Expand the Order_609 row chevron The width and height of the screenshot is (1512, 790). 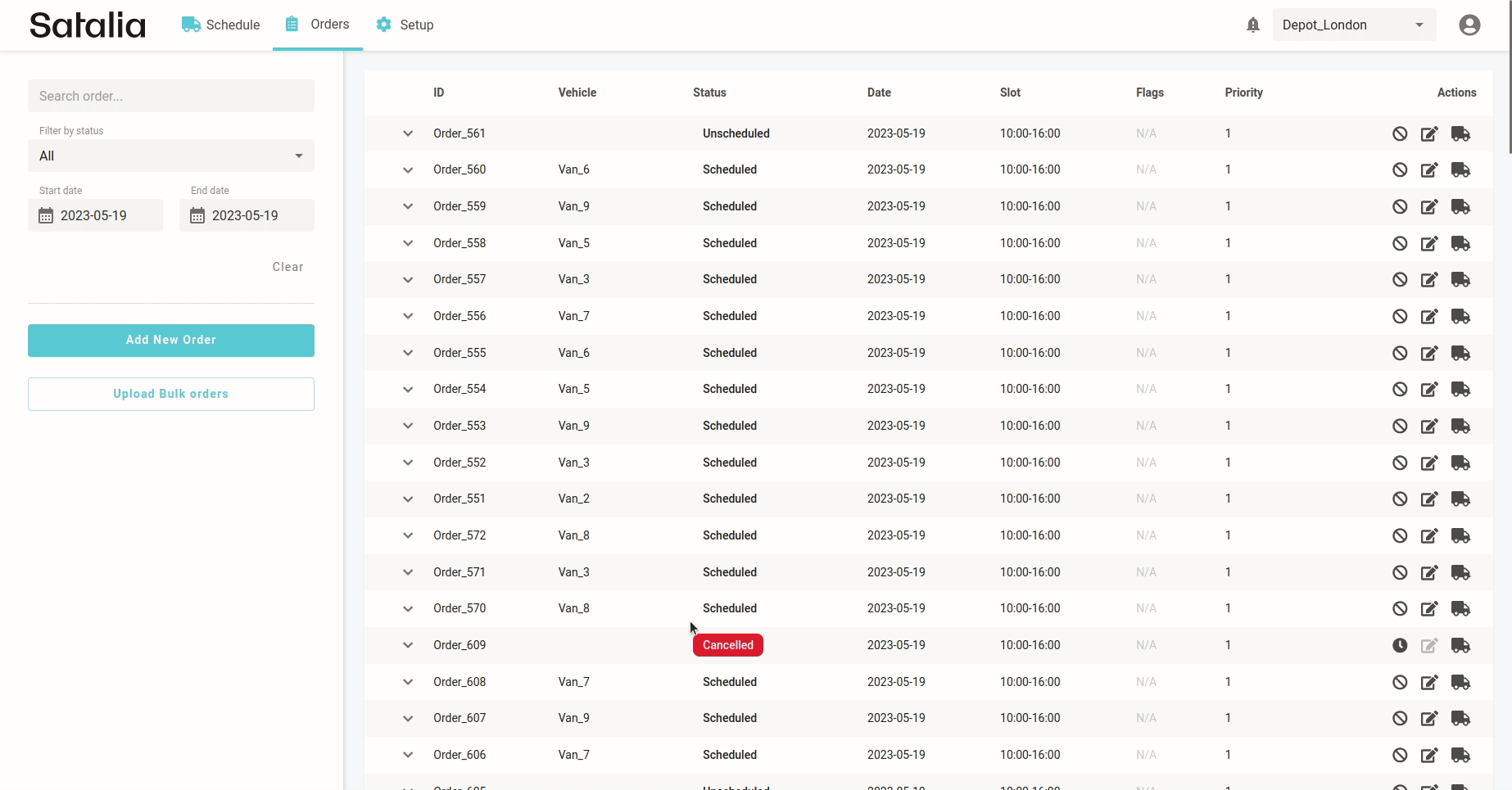click(408, 645)
